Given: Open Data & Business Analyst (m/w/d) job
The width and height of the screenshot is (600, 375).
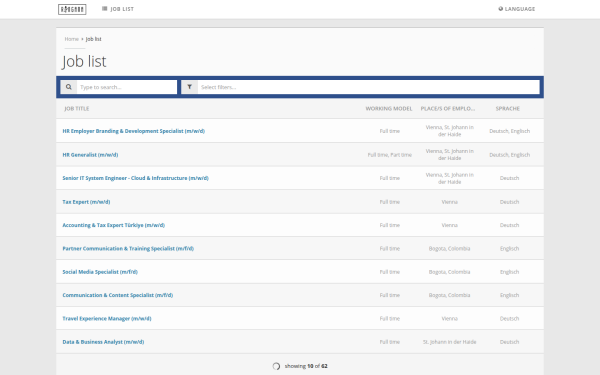Looking at the screenshot, I should pos(103,342).
